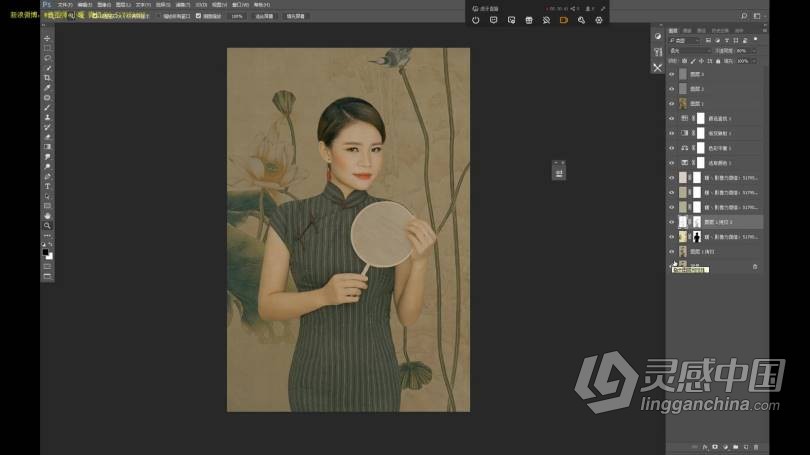Viewport: 810px width, 455px height.
Task: Select the Horizontal Type tool
Action: click(x=47, y=186)
